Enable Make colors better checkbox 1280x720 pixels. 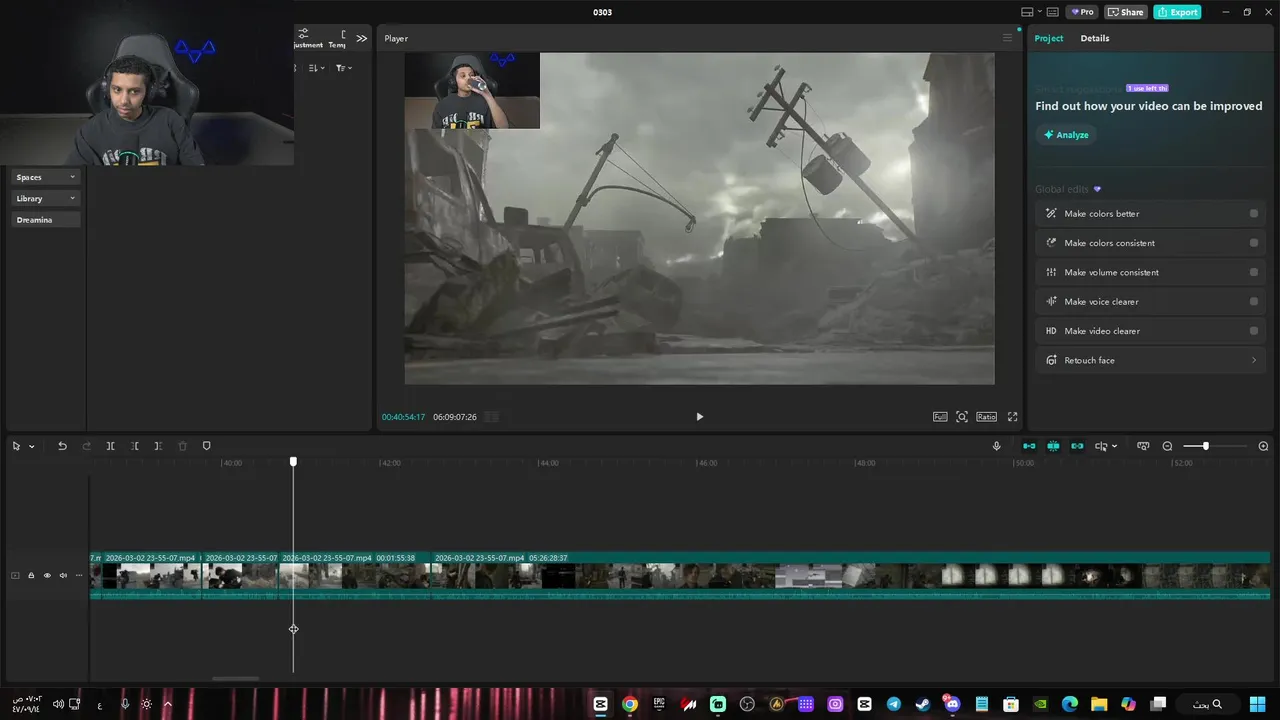(1254, 213)
